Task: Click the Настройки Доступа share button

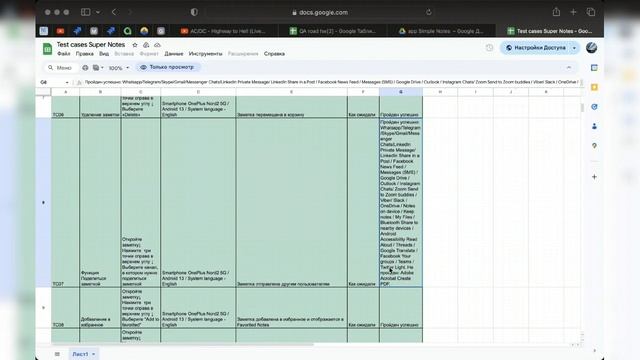Action: click(x=536, y=48)
